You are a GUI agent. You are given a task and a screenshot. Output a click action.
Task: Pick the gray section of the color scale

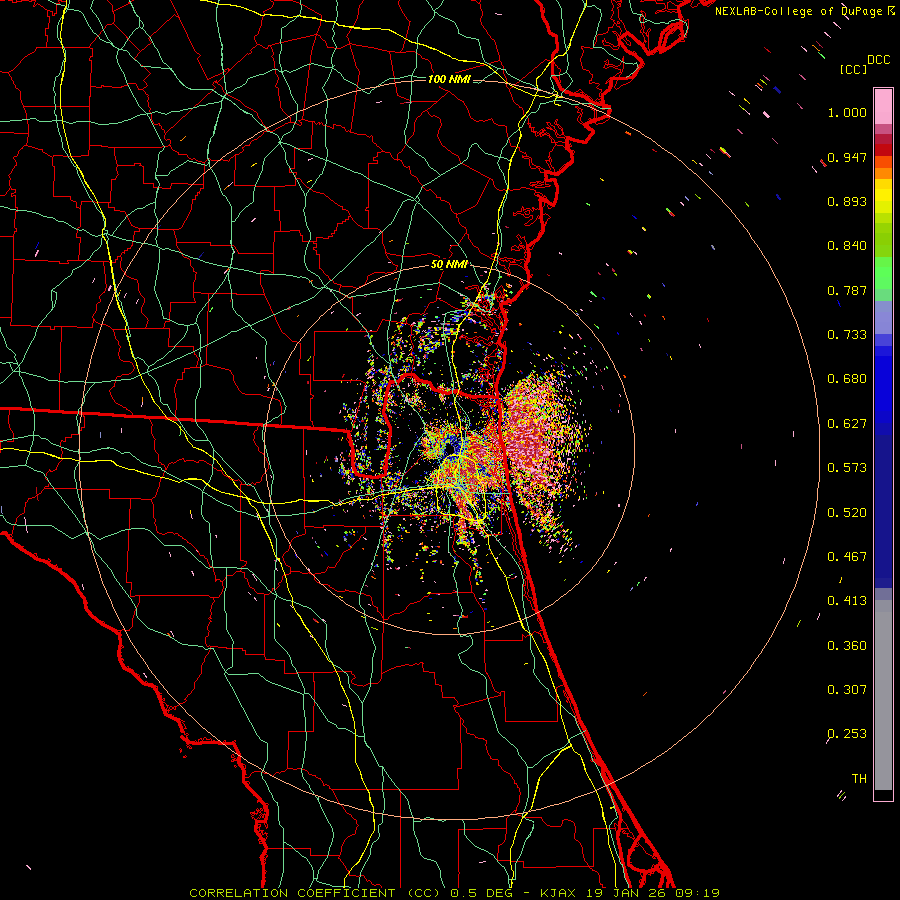pos(883,695)
